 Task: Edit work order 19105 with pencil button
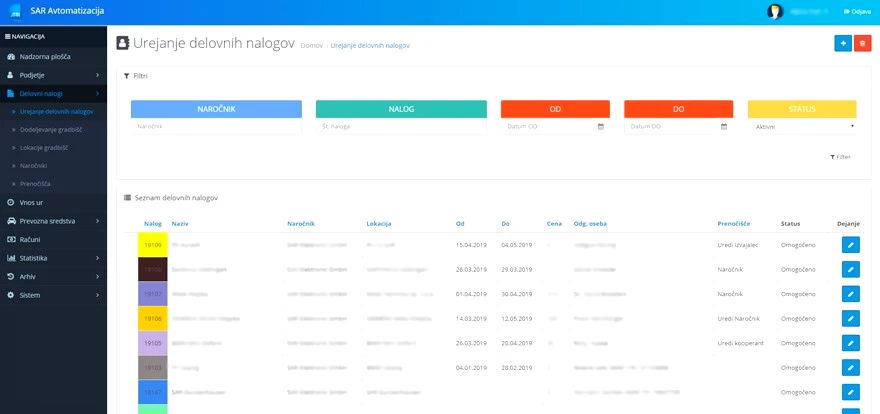click(x=850, y=343)
